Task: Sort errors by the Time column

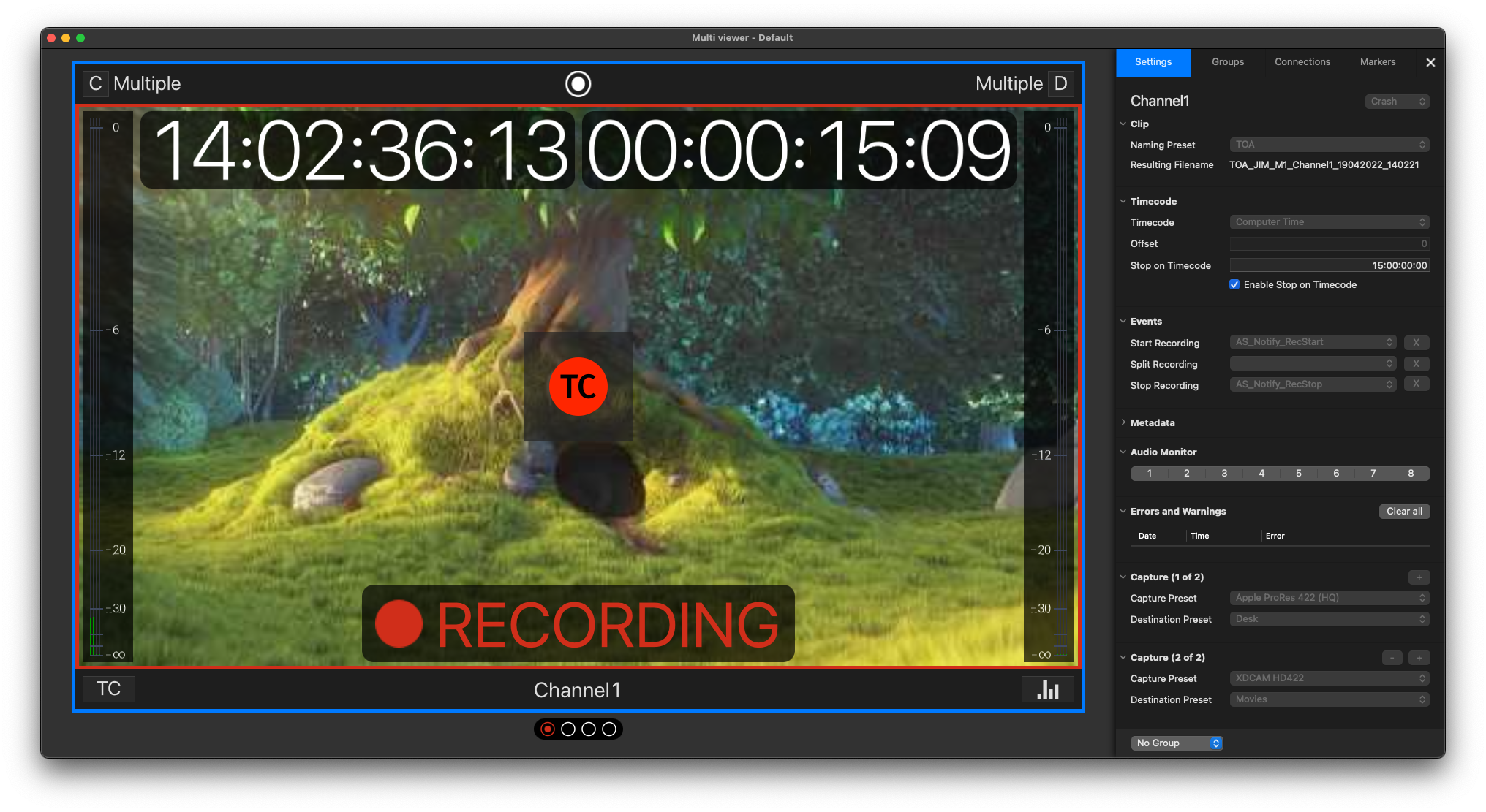Action: (x=1223, y=536)
